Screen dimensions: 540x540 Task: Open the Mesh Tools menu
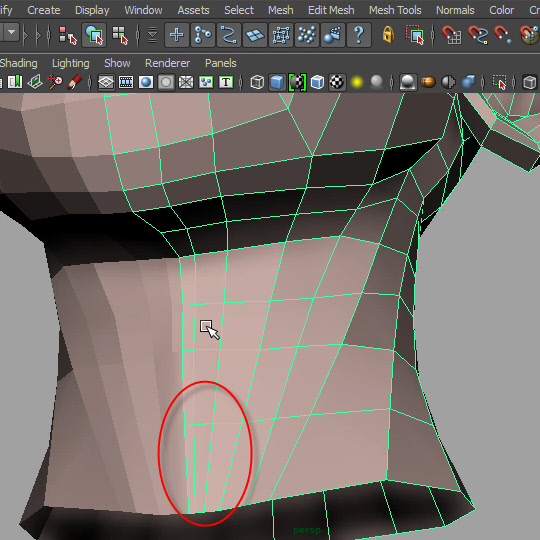point(395,10)
